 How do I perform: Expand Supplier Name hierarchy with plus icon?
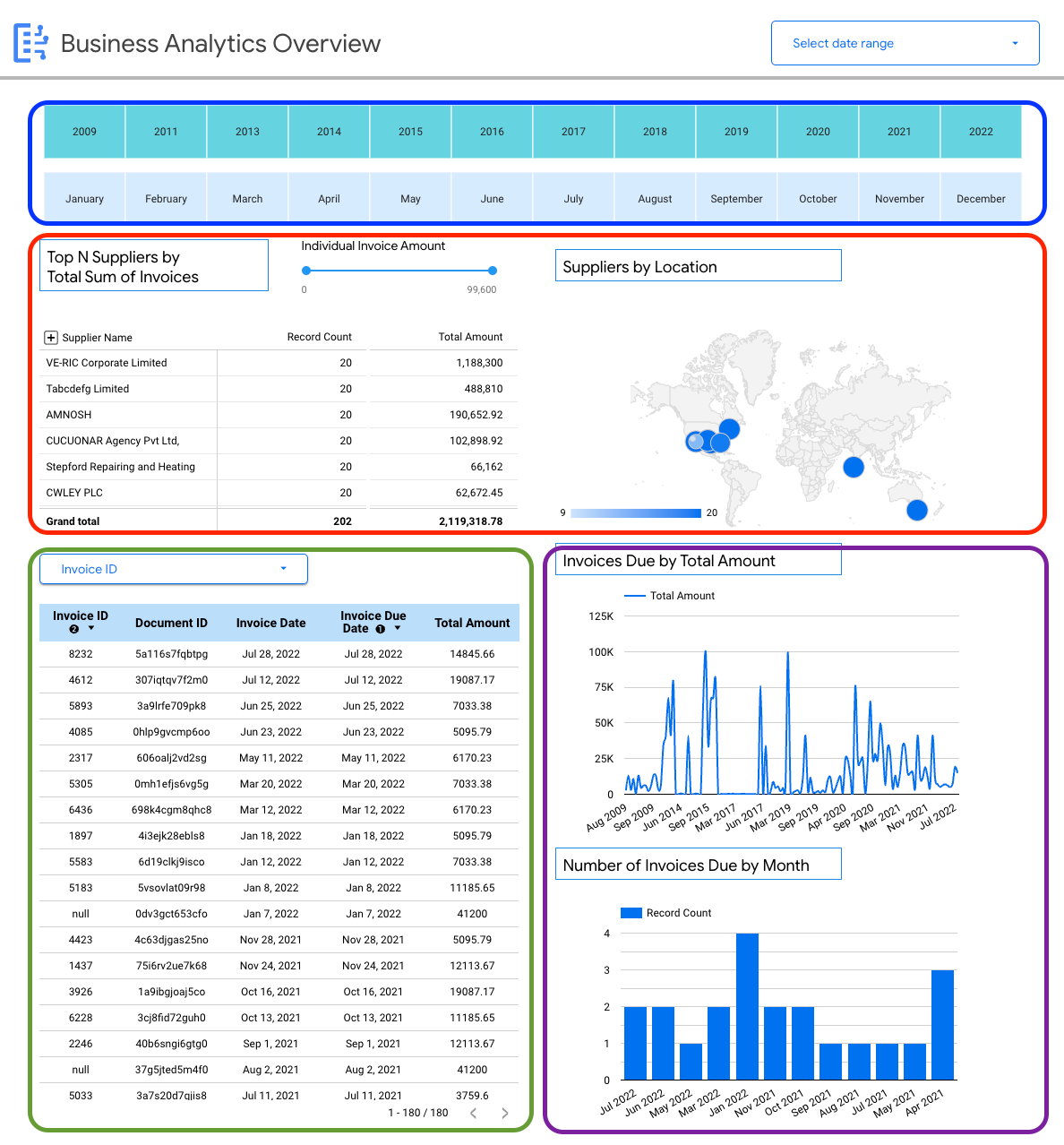(51, 337)
